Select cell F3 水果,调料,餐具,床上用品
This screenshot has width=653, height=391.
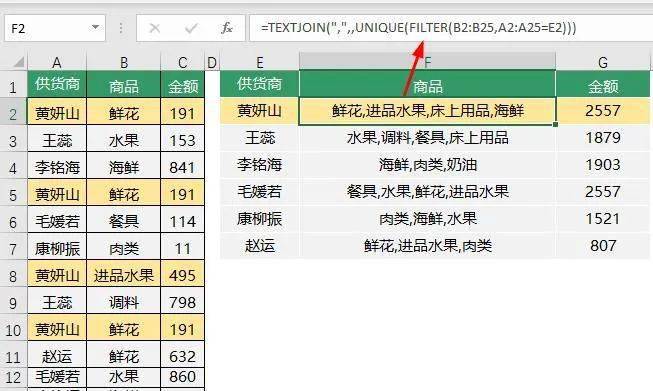click(x=428, y=138)
